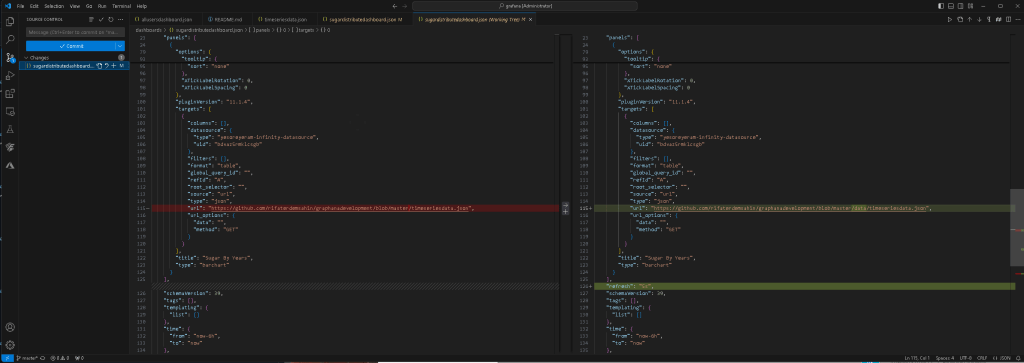1024x363 pixels.
Task: Open the Extensions view
Action: [10, 94]
